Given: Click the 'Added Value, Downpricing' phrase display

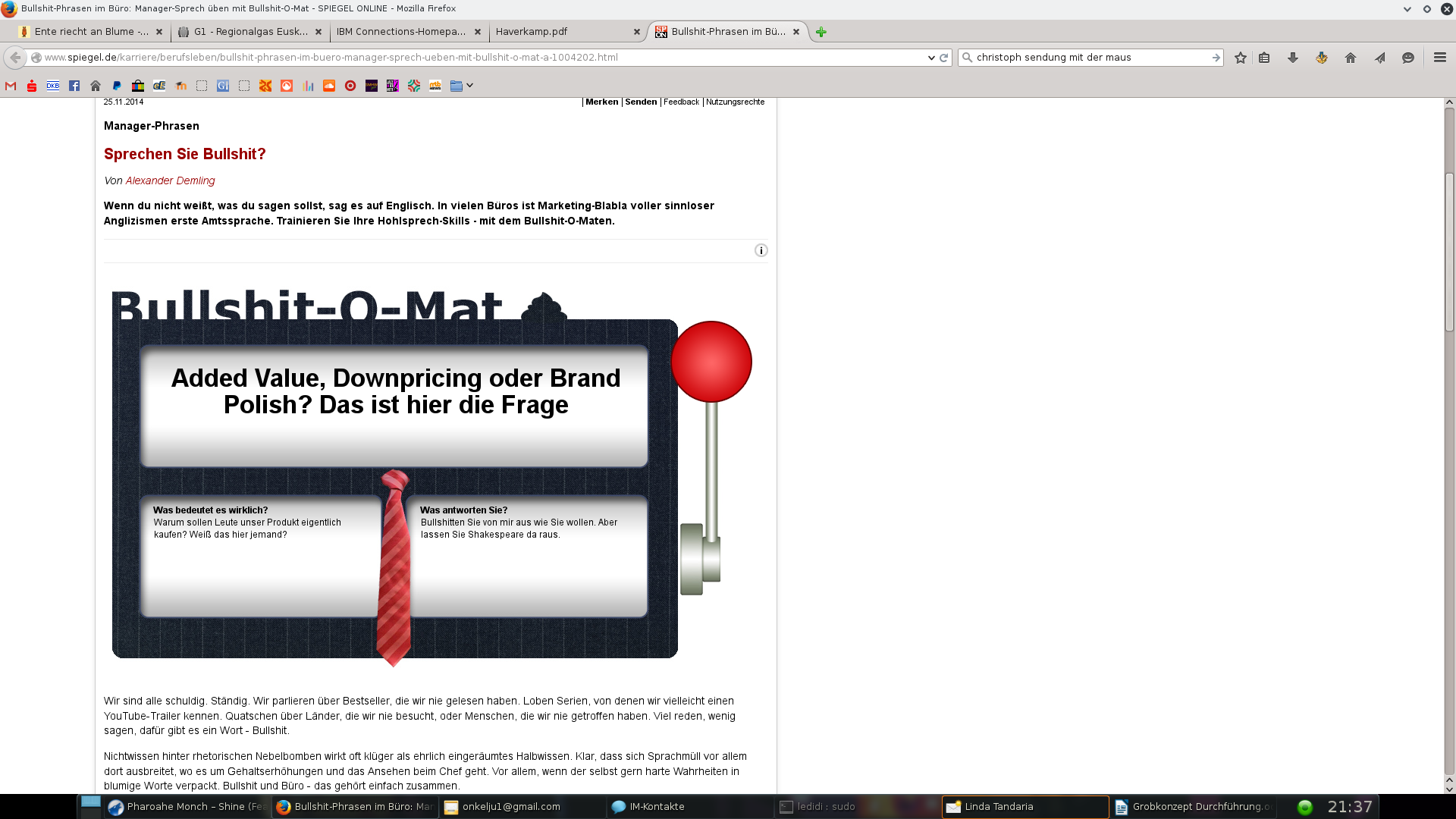Looking at the screenshot, I should pyautogui.click(x=394, y=406).
